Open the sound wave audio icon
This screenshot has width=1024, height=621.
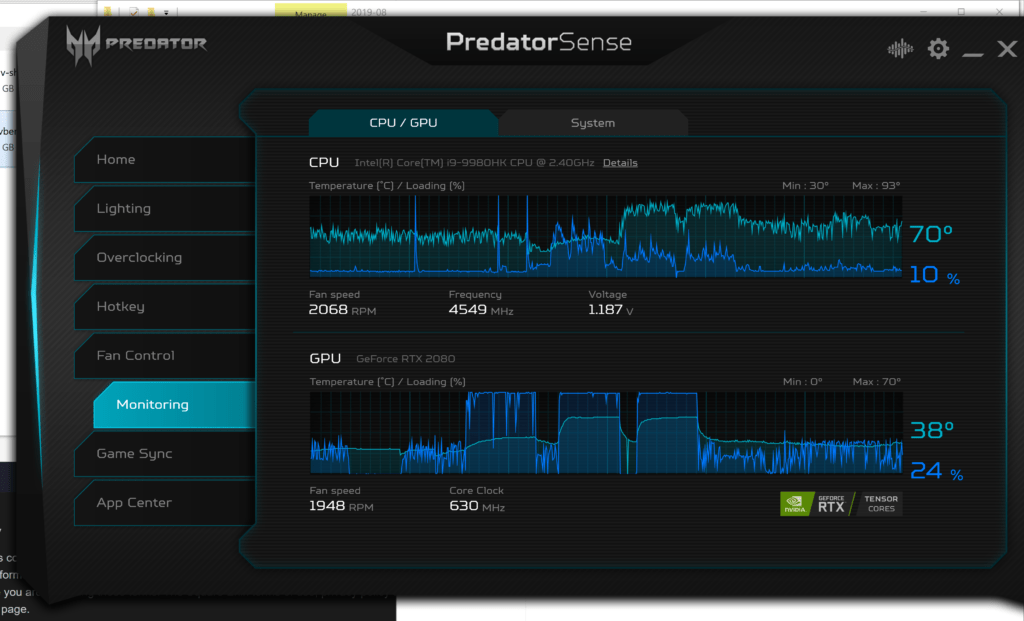tap(900, 49)
